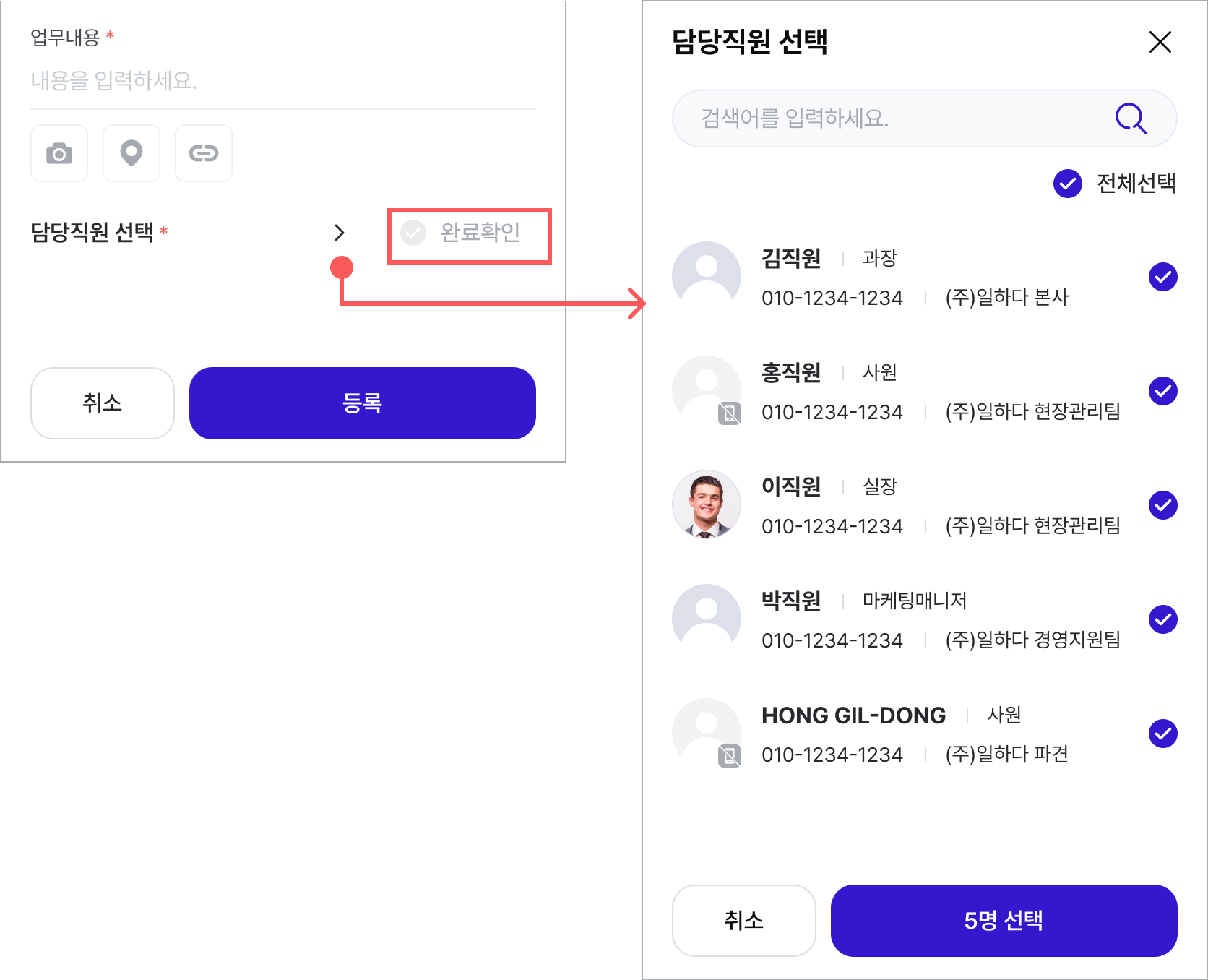
Task: Deselect HONG GIL-DONG's checkmark
Action: (x=1163, y=734)
